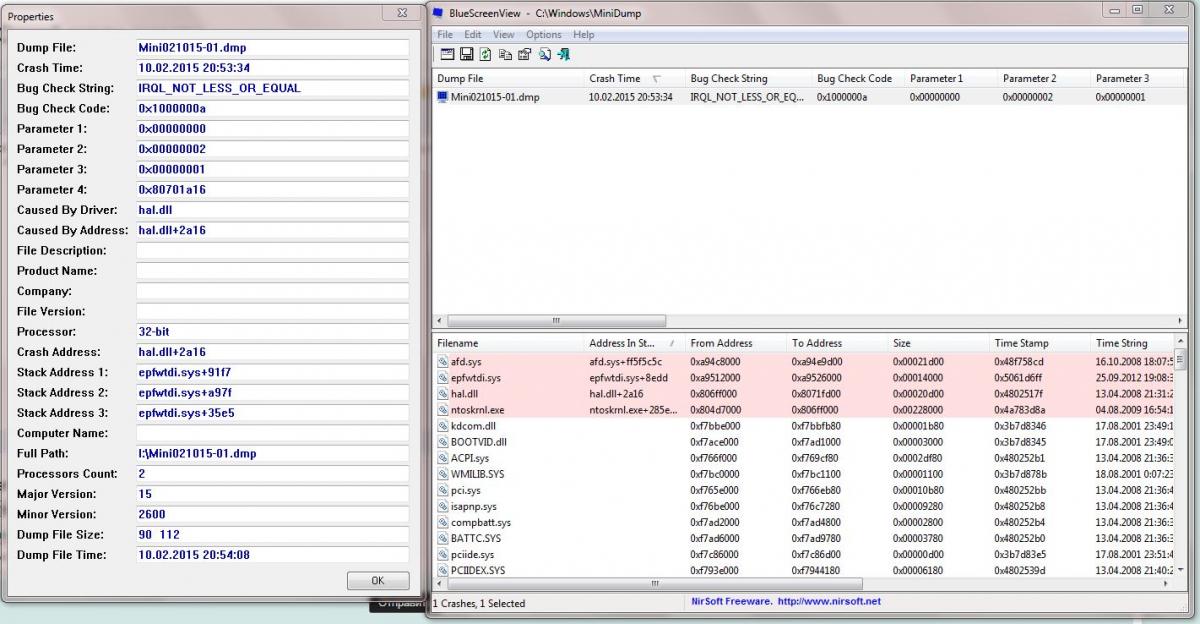Viewport: 1200px width, 624px height.
Task: Open the View menu
Action: (504, 35)
